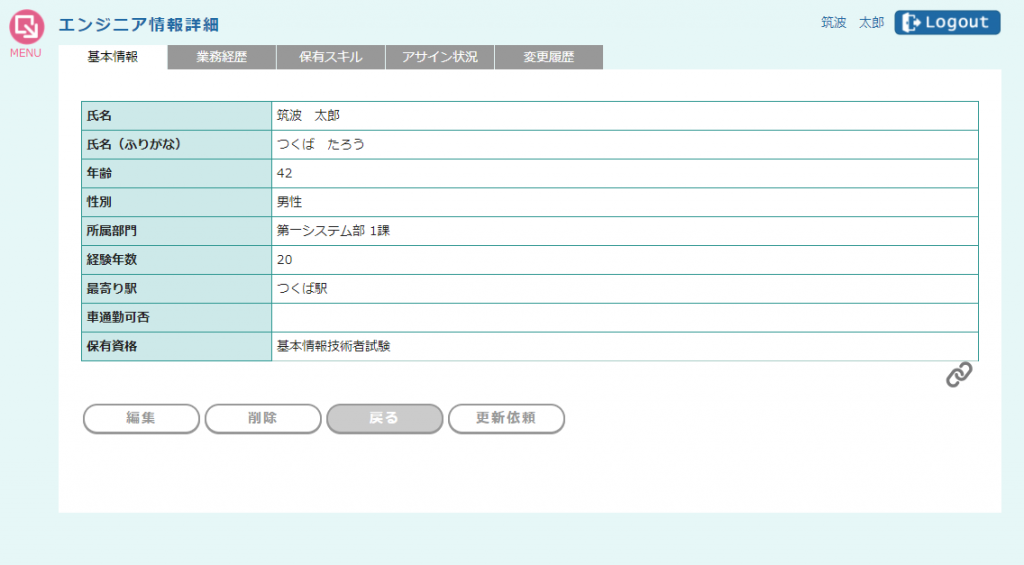Select the 基本情報 tab
Screen dimensions: 1024x565
pos(113,58)
